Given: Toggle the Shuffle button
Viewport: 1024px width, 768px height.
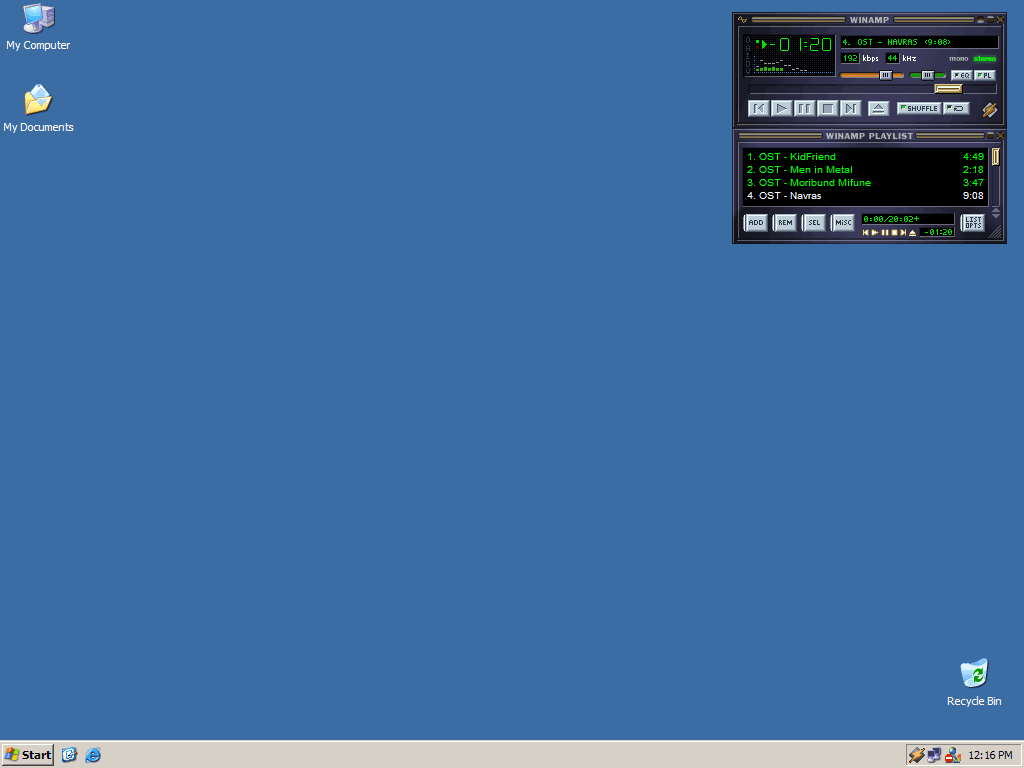Looking at the screenshot, I should click(x=920, y=108).
